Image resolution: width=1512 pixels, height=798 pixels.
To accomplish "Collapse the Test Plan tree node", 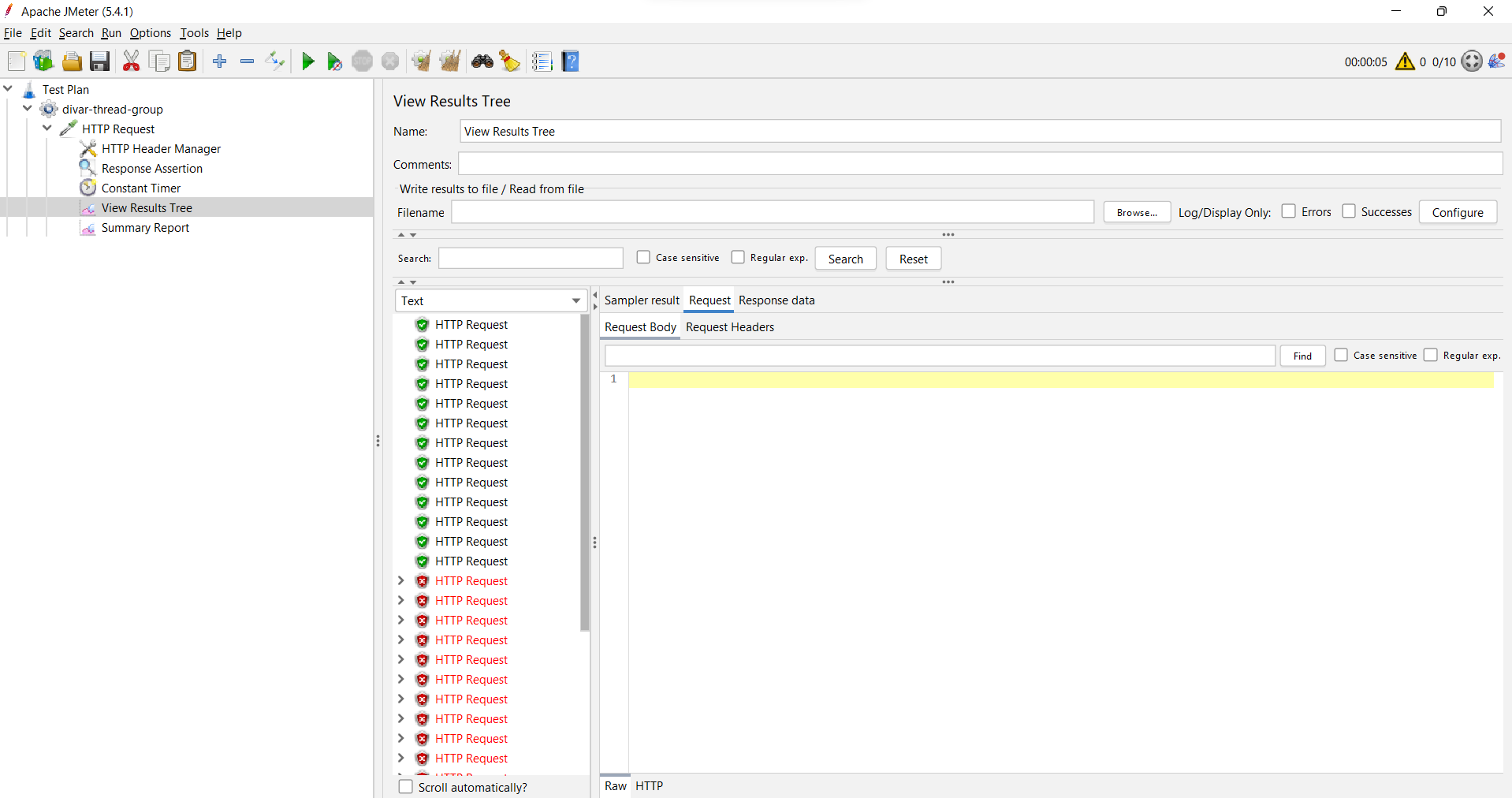I will tap(8, 89).
